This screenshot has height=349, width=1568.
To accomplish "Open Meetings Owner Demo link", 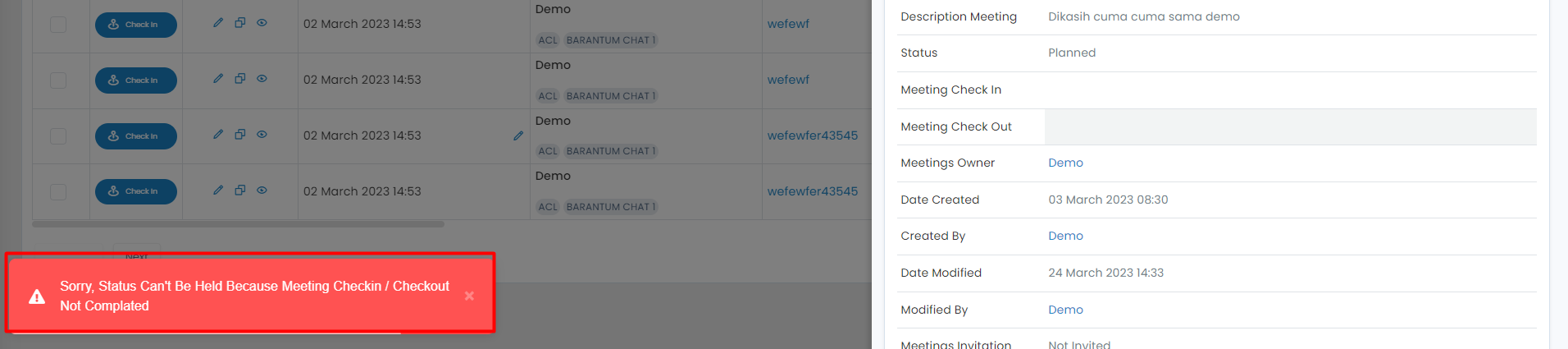I will coord(1065,163).
